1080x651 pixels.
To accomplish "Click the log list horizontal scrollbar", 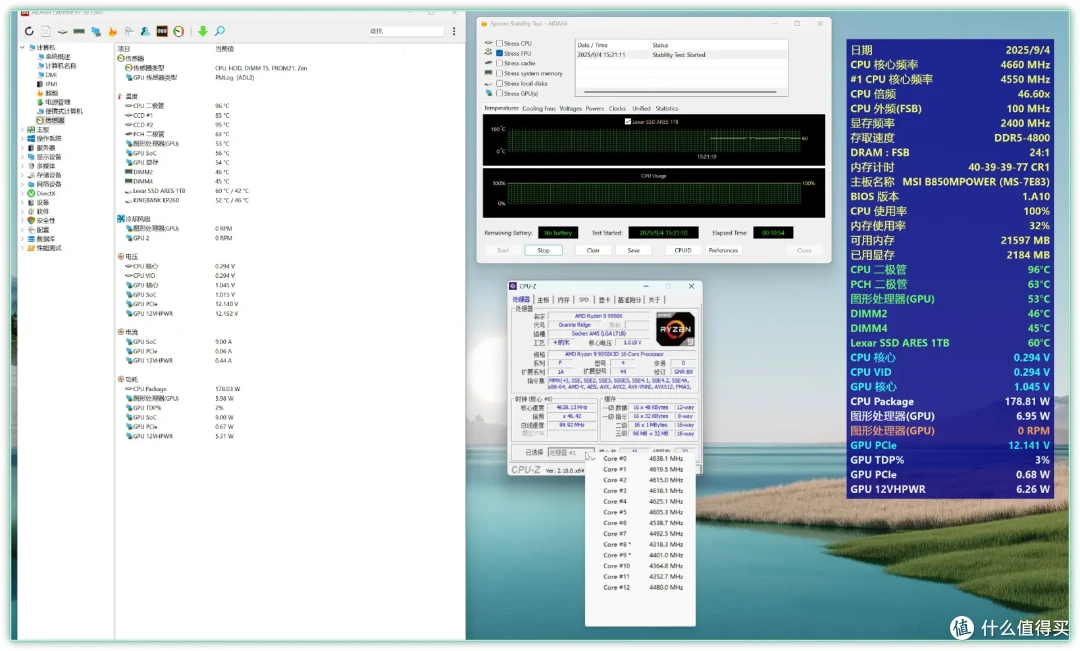I will (x=680, y=92).
